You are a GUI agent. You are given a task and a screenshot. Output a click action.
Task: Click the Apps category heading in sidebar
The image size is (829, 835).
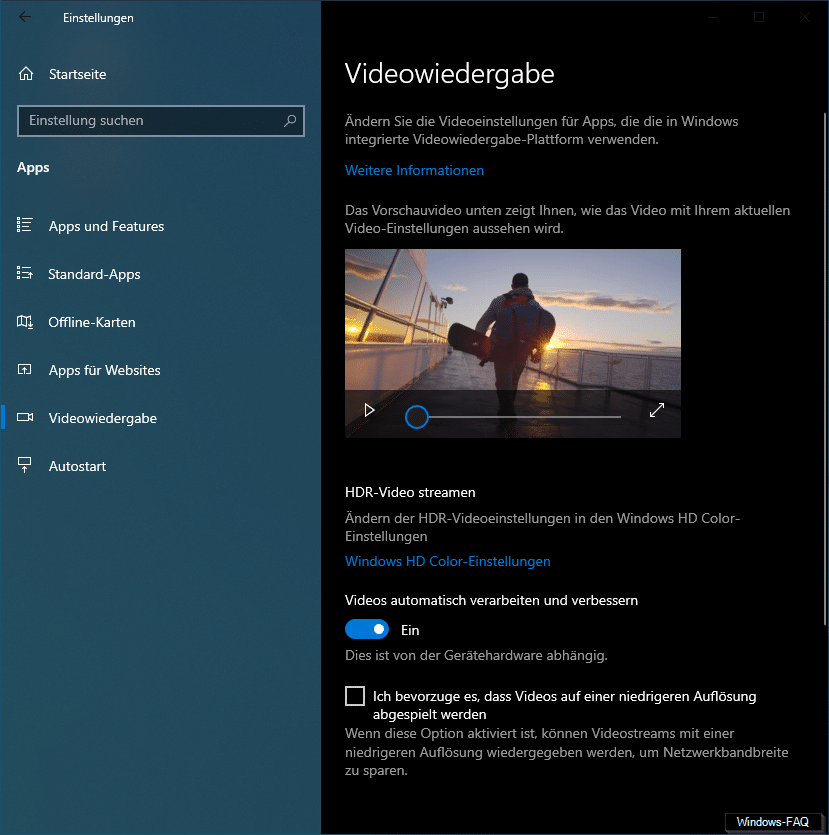point(33,167)
